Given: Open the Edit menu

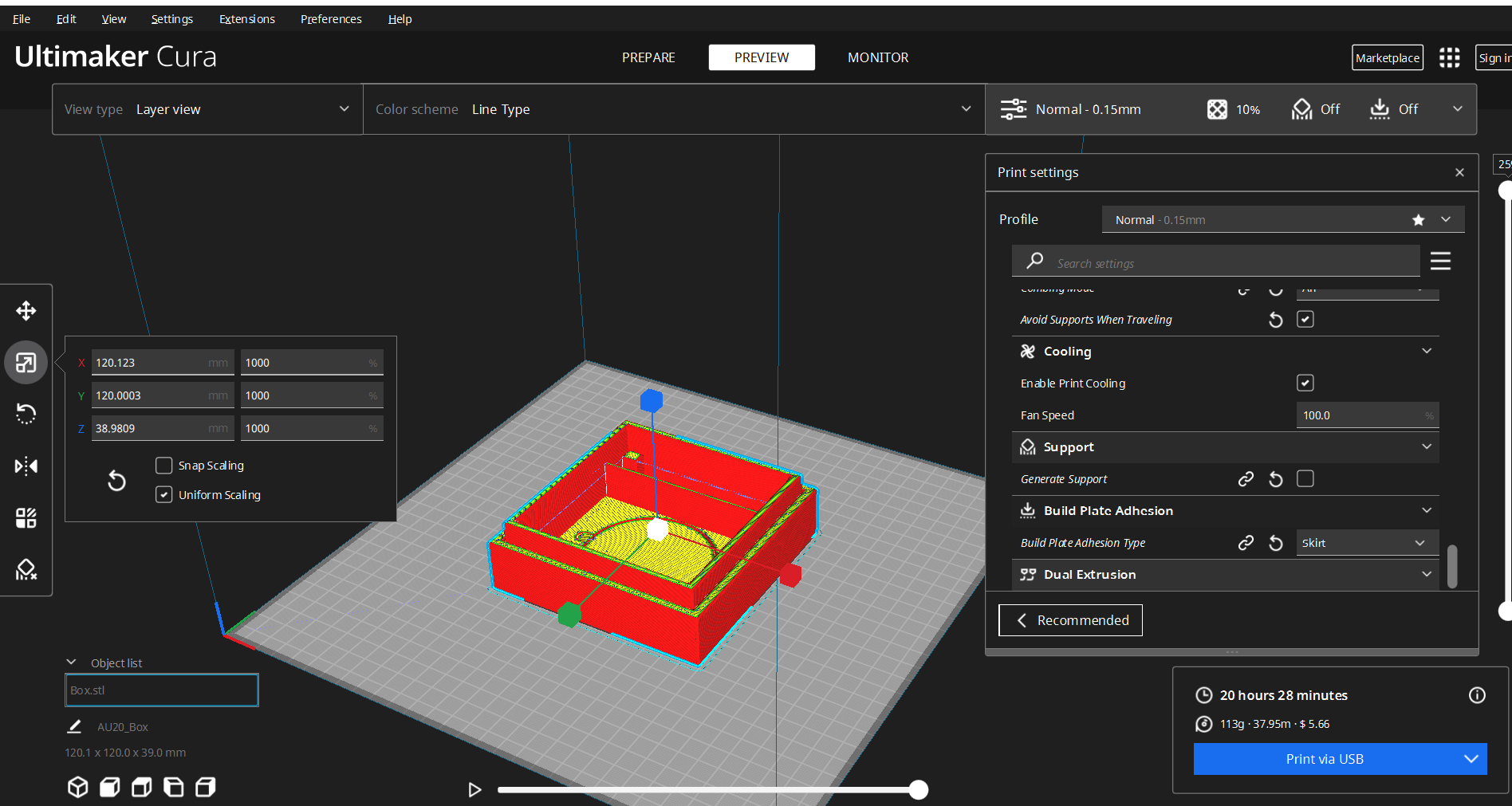Looking at the screenshot, I should (x=66, y=19).
